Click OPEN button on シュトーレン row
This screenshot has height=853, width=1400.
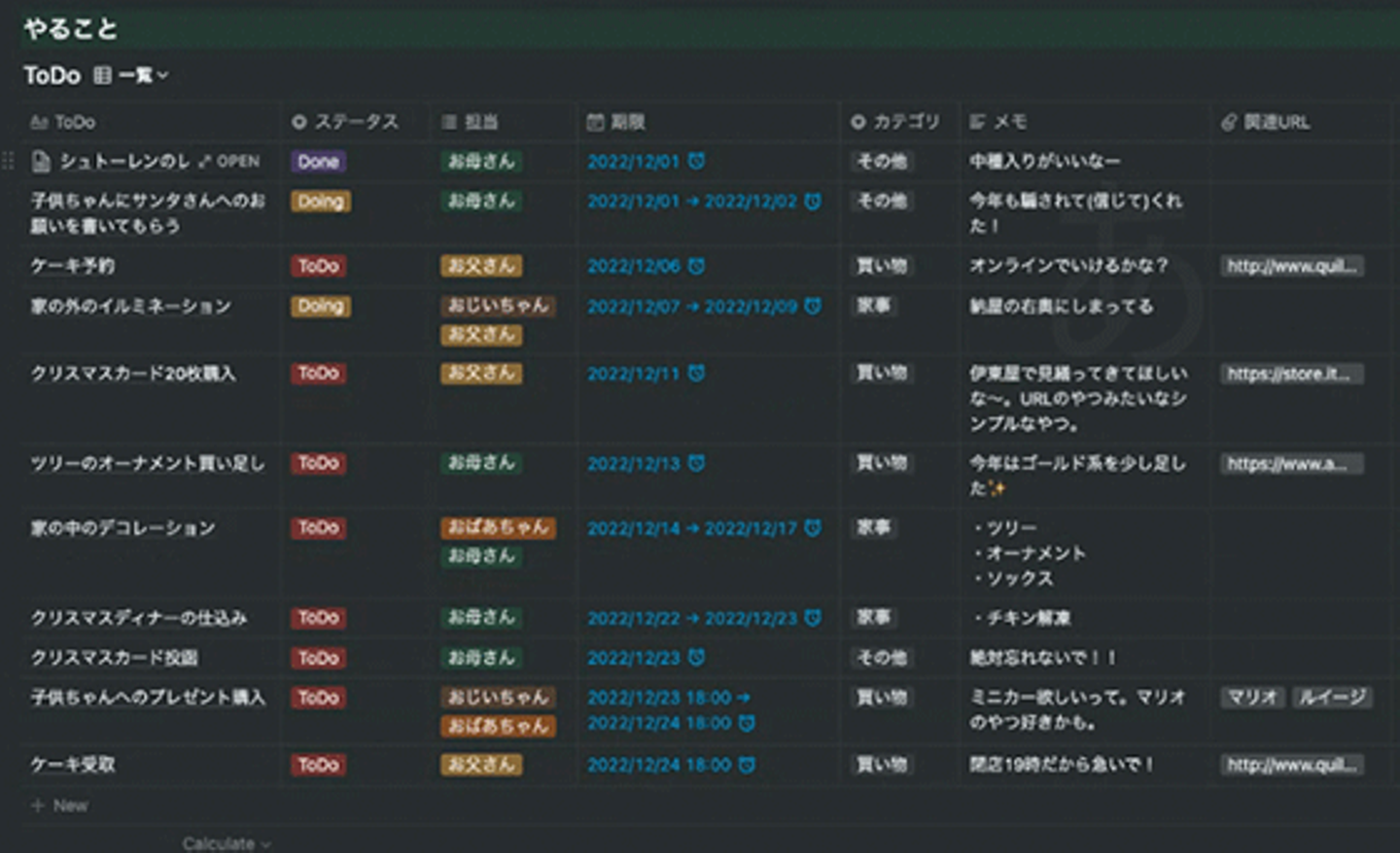(229, 161)
